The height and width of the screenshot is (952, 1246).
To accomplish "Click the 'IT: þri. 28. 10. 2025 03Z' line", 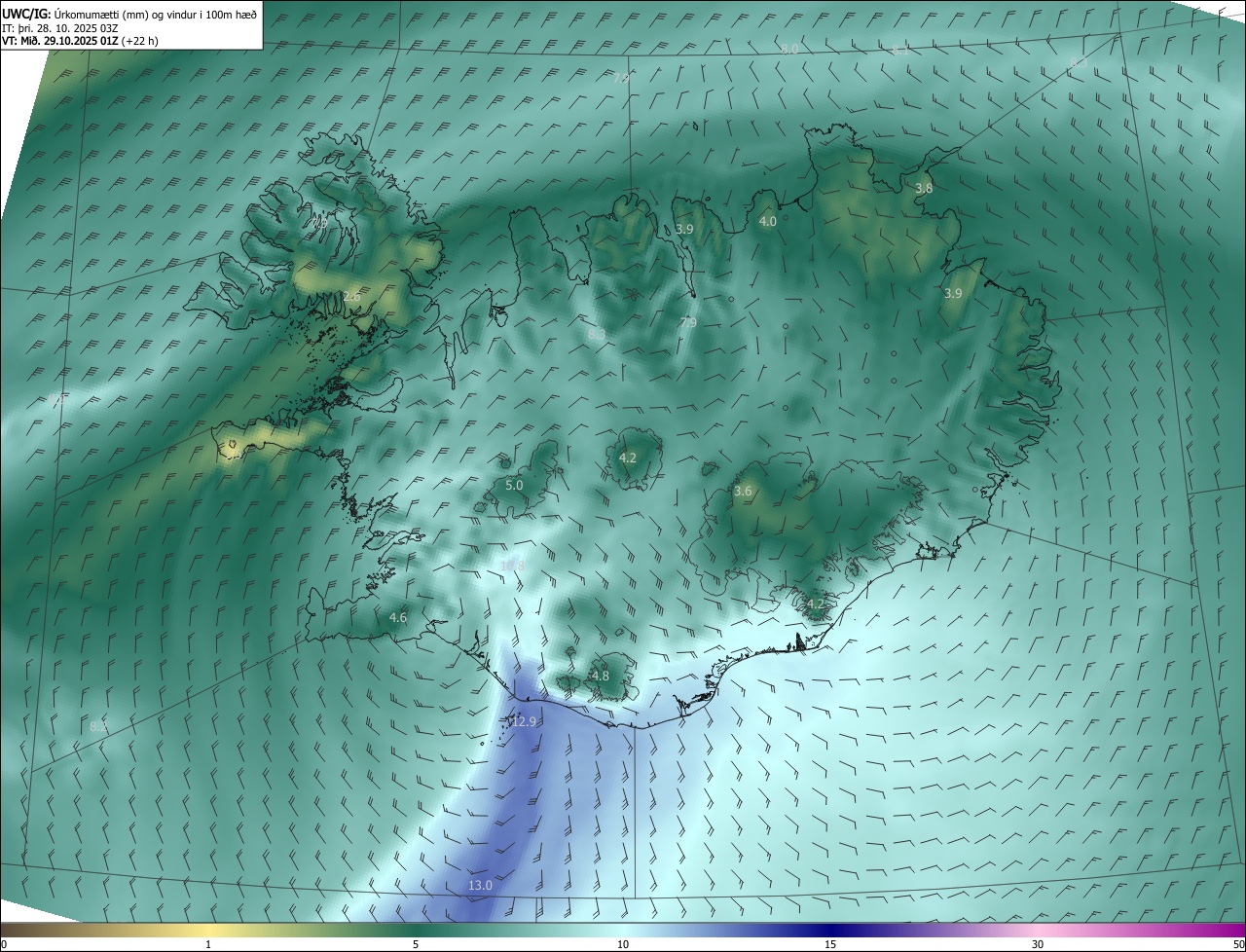I will [x=60, y=27].
